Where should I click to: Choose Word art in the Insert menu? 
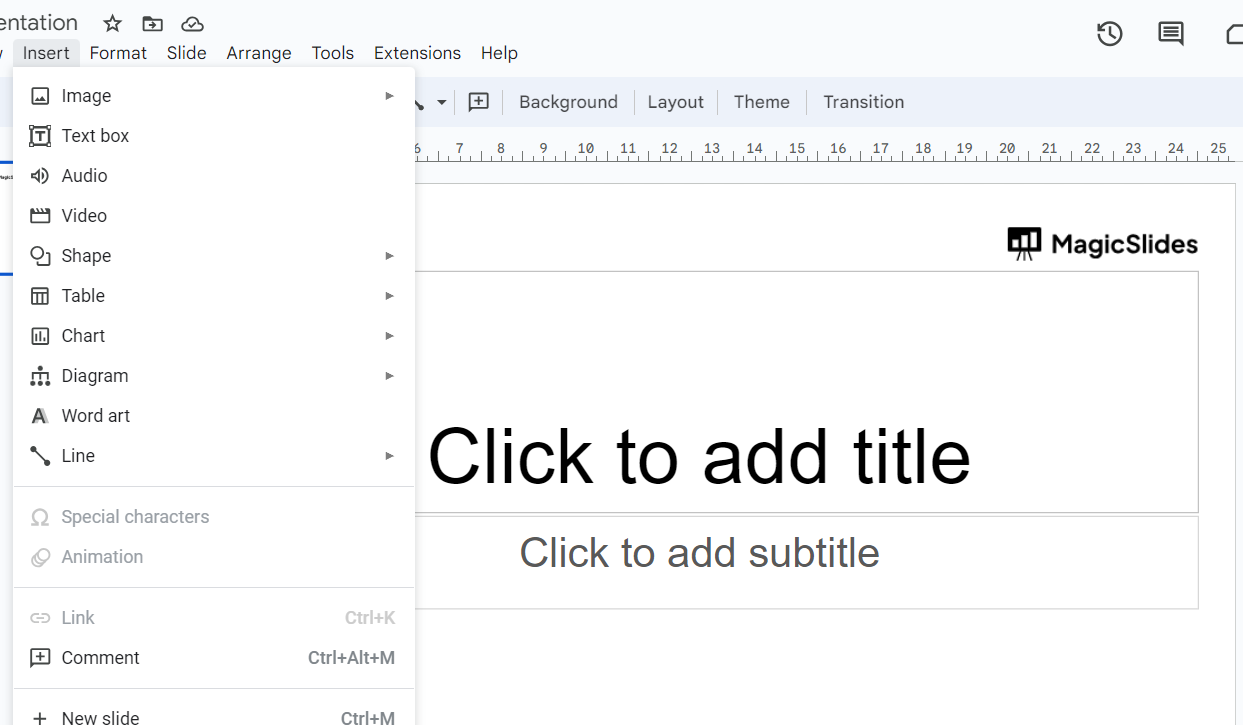point(96,416)
